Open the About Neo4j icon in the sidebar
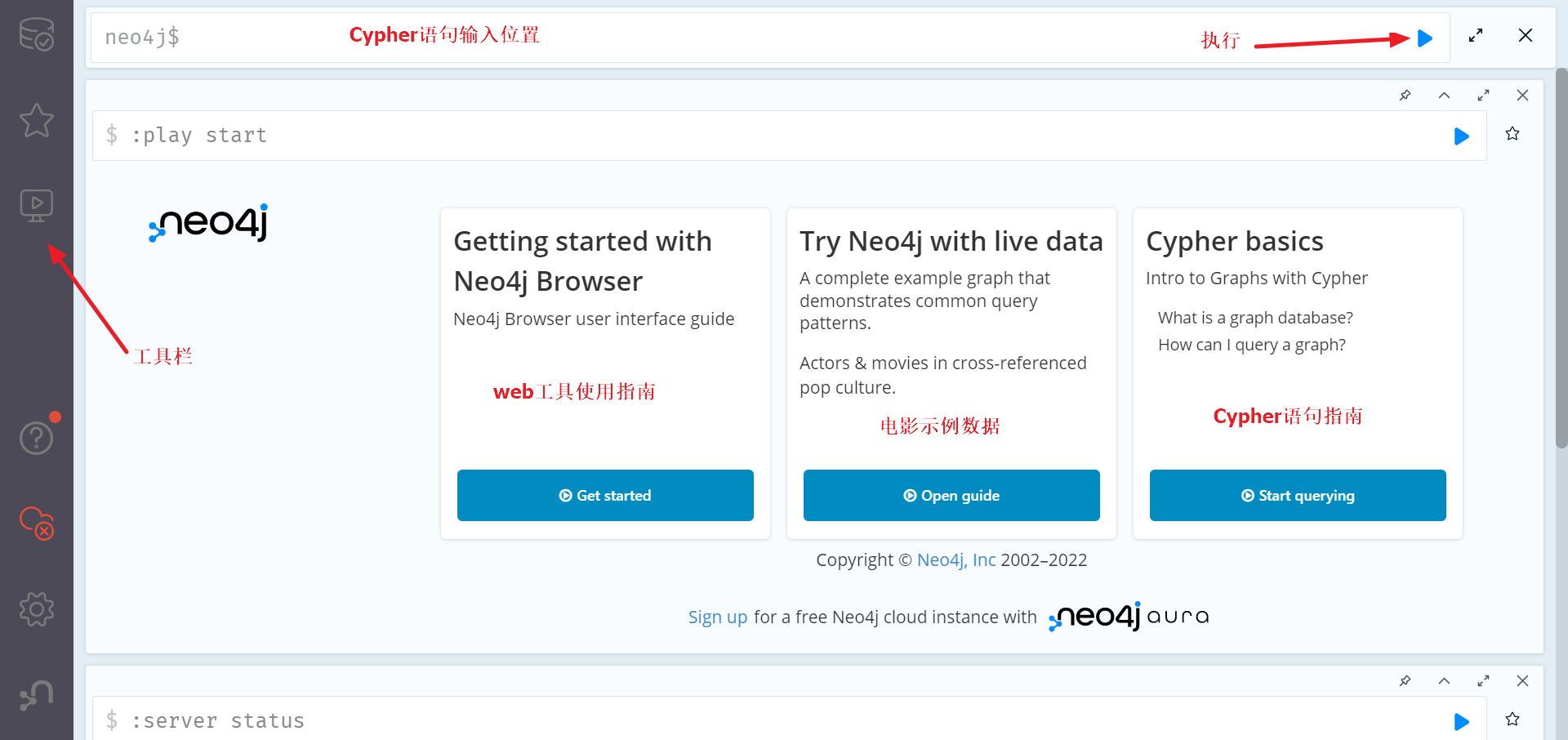Screen dimensions: 1568x740 click(36, 695)
